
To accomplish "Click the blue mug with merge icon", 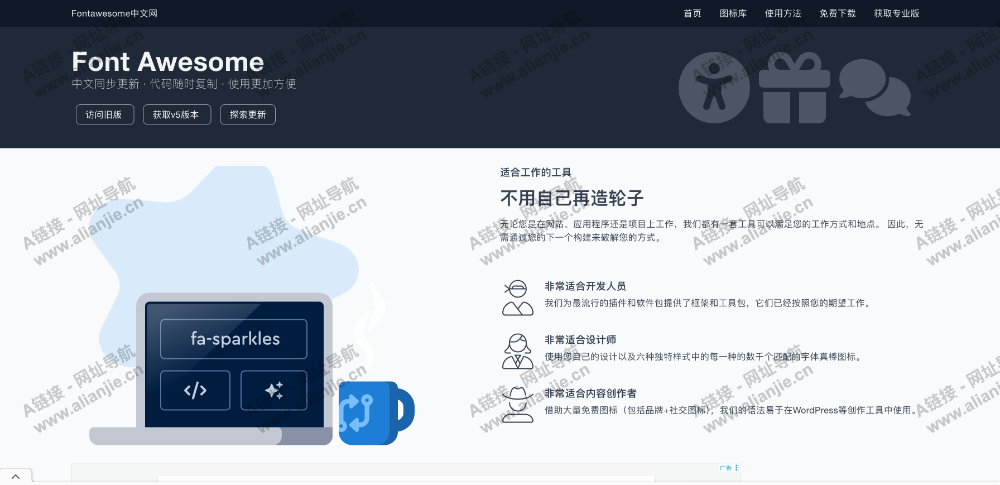I will 376,413.
